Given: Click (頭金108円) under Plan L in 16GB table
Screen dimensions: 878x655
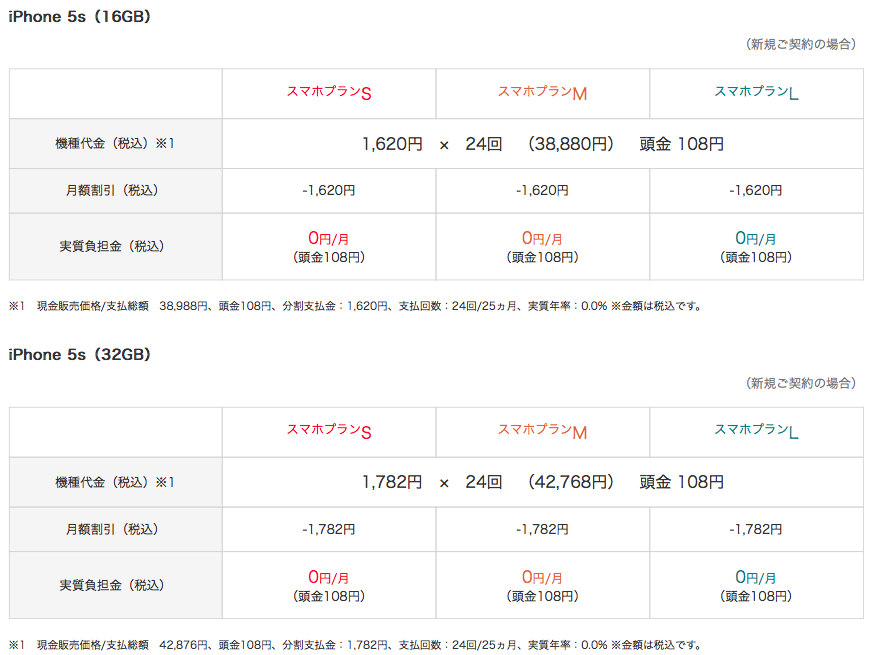Looking at the screenshot, I should click(x=756, y=258).
